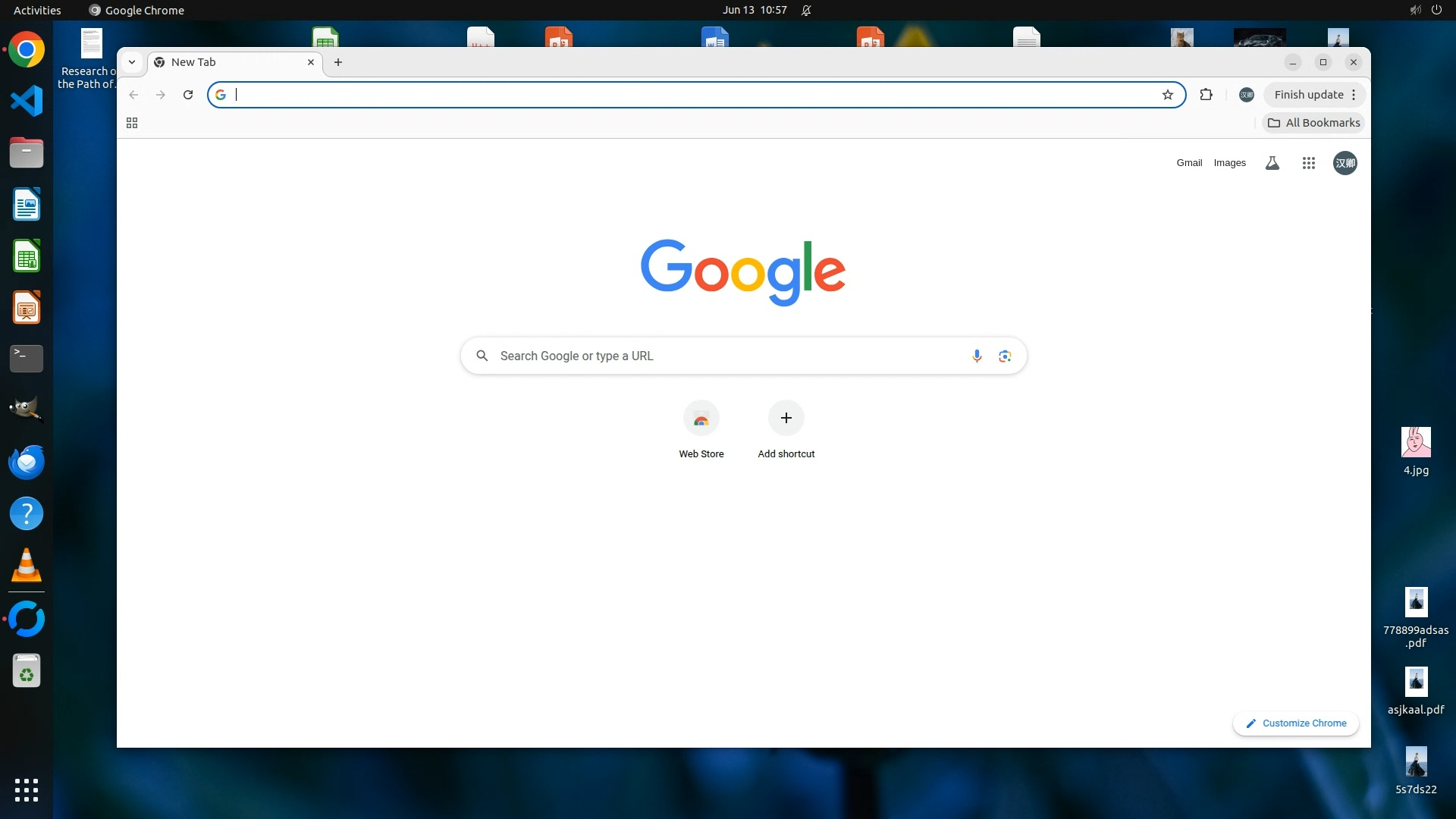1456x819 pixels.
Task: Open Search Labs flask icon
Action: point(1272,163)
